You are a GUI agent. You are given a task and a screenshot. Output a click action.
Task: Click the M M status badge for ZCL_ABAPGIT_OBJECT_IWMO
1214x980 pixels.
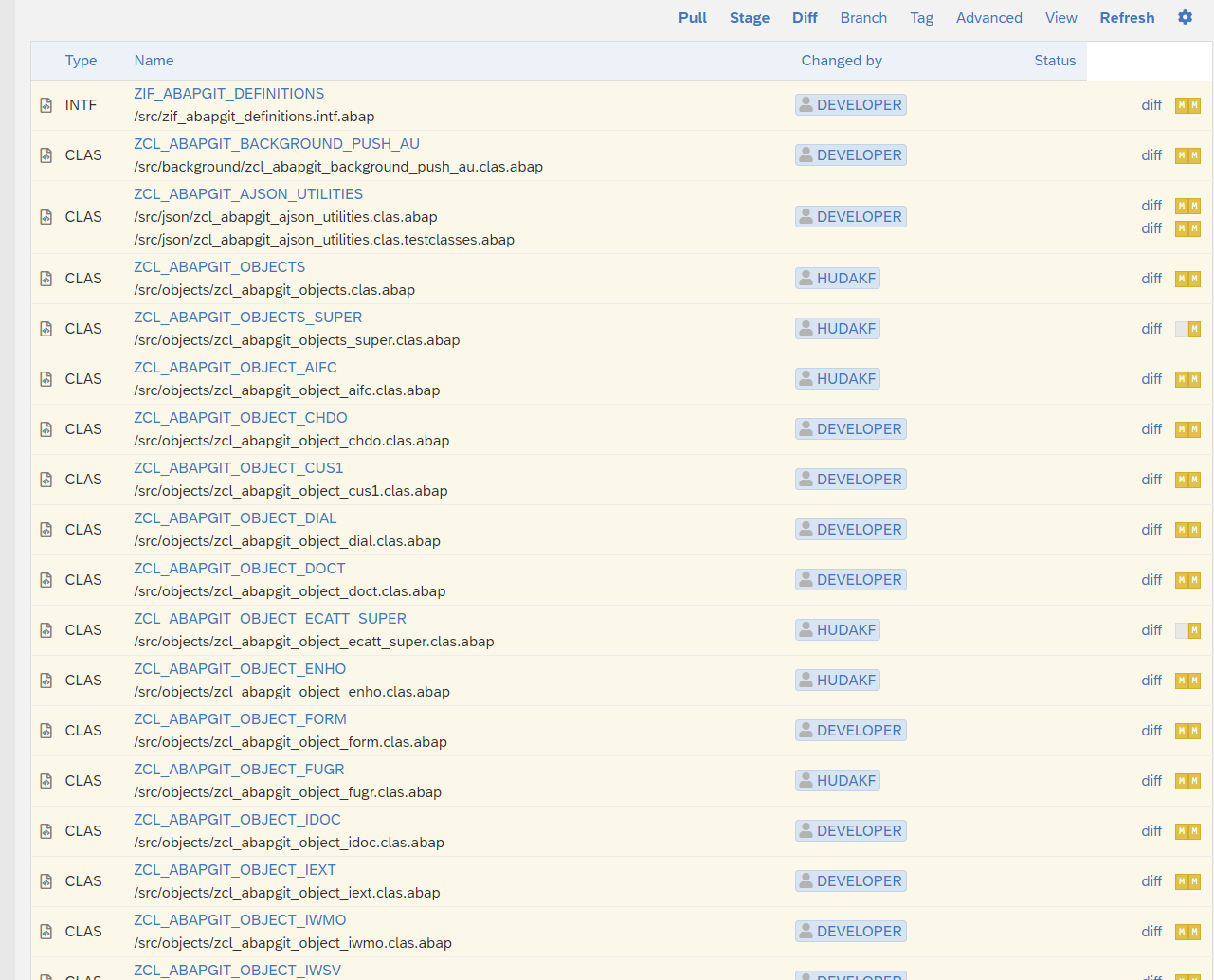pos(1187,931)
